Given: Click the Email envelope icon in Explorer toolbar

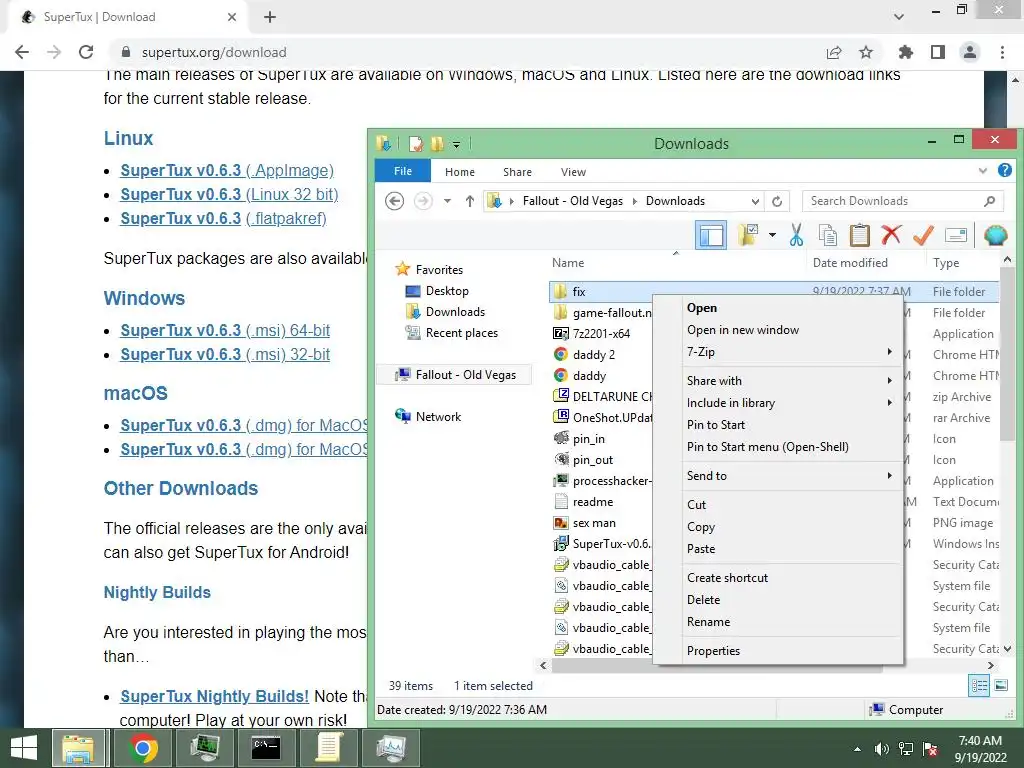Looking at the screenshot, I should 955,235.
